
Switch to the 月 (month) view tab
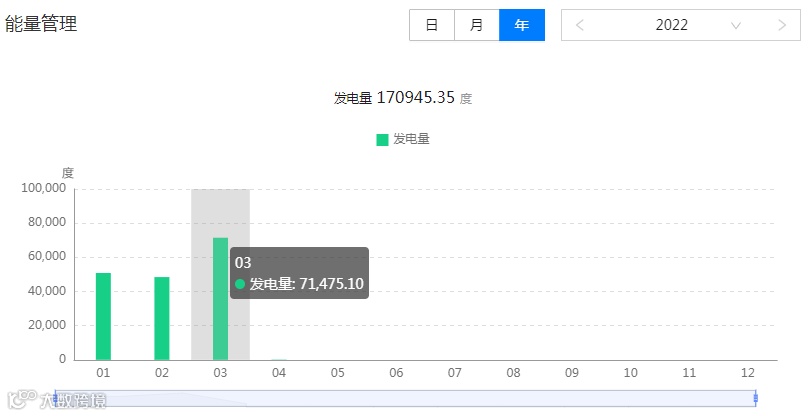(477, 25)
